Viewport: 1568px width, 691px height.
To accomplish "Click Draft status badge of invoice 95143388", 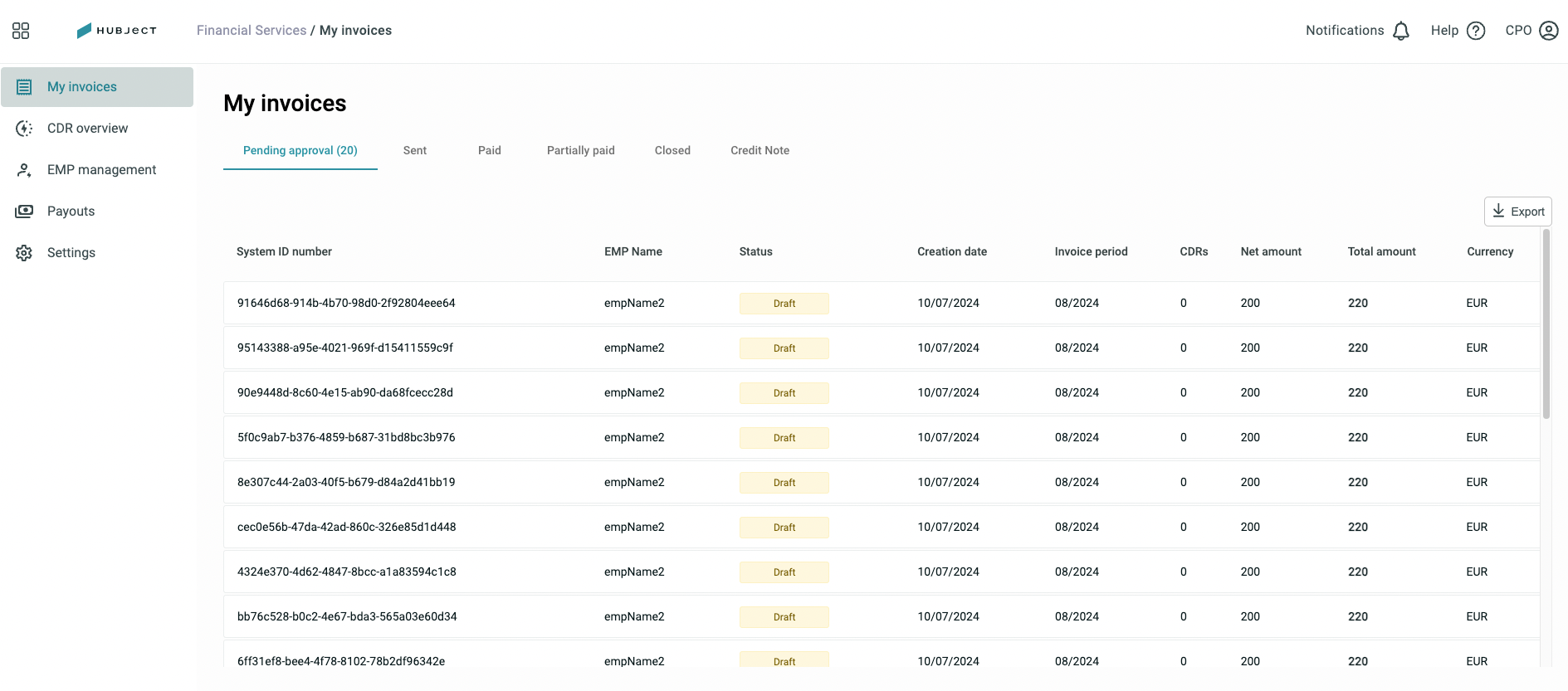I will tap(784, 348).
